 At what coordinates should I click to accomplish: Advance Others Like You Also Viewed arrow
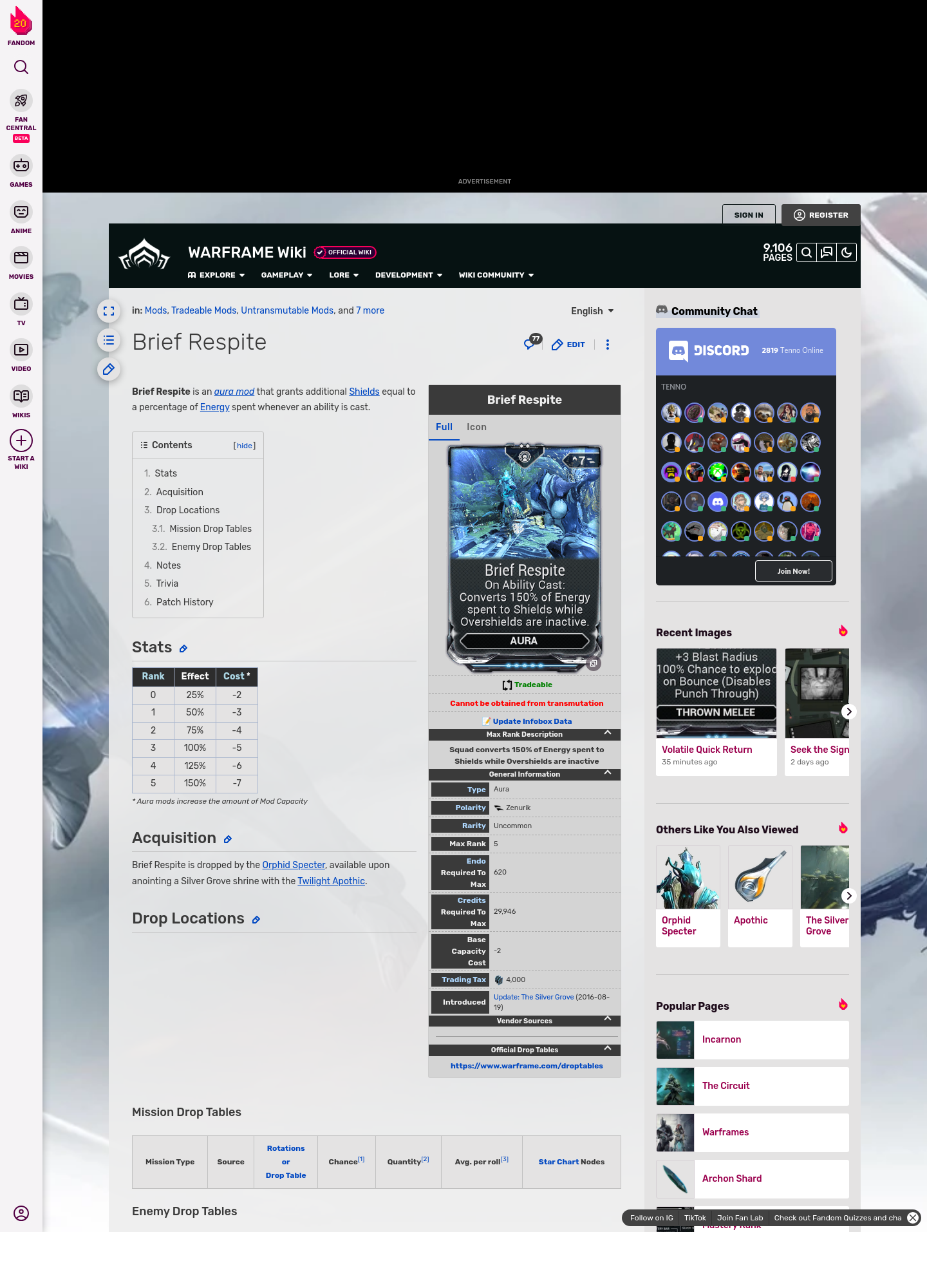(x=849, y=896)
